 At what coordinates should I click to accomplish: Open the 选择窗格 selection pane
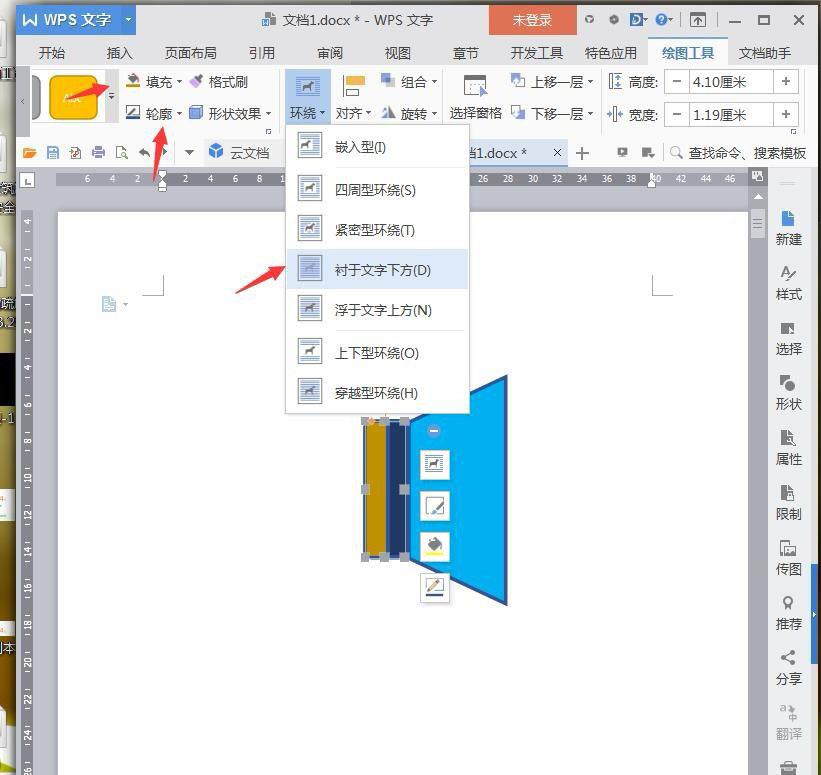click(x=475, y=97)
